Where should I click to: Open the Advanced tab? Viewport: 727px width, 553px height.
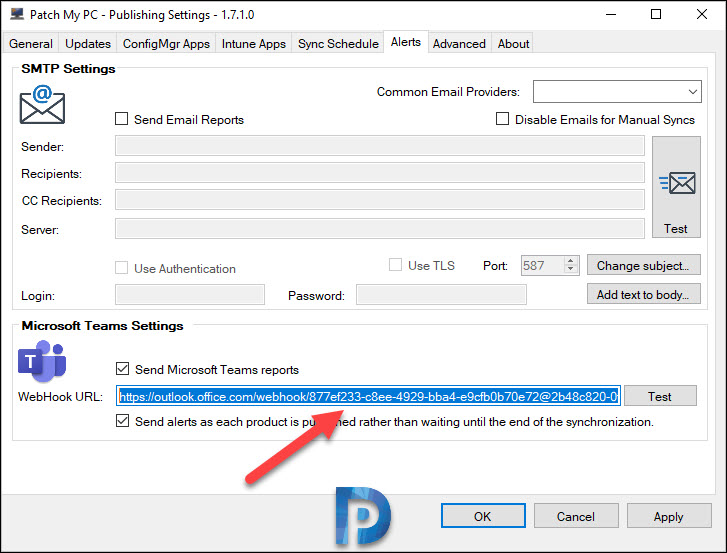(x=459, y=44)
